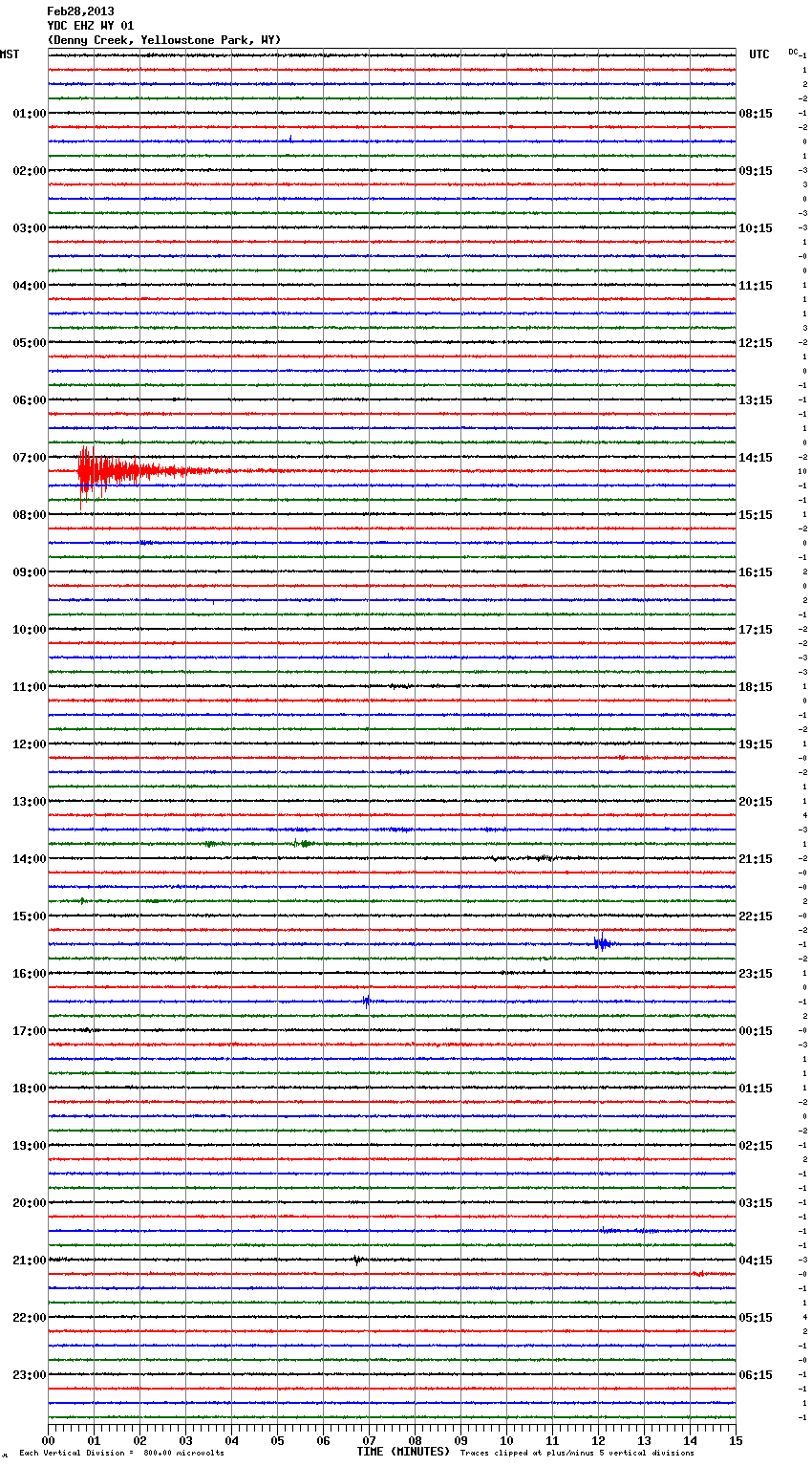This screenshot has height=1466, width=812.
Task: Select the 05:00 MST time label
Action: [x=30, y=343]
